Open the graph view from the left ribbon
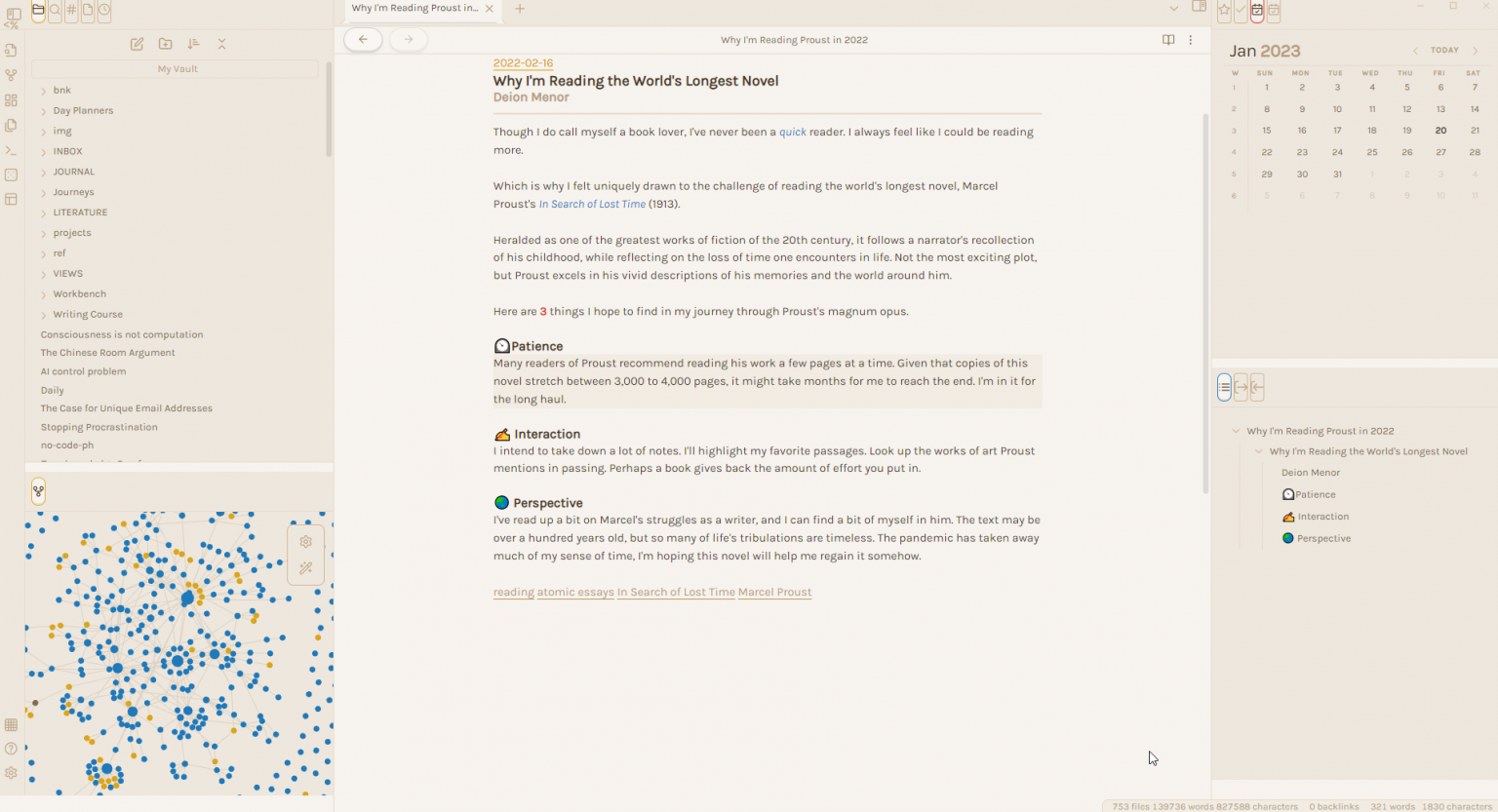 pos(11,73)
